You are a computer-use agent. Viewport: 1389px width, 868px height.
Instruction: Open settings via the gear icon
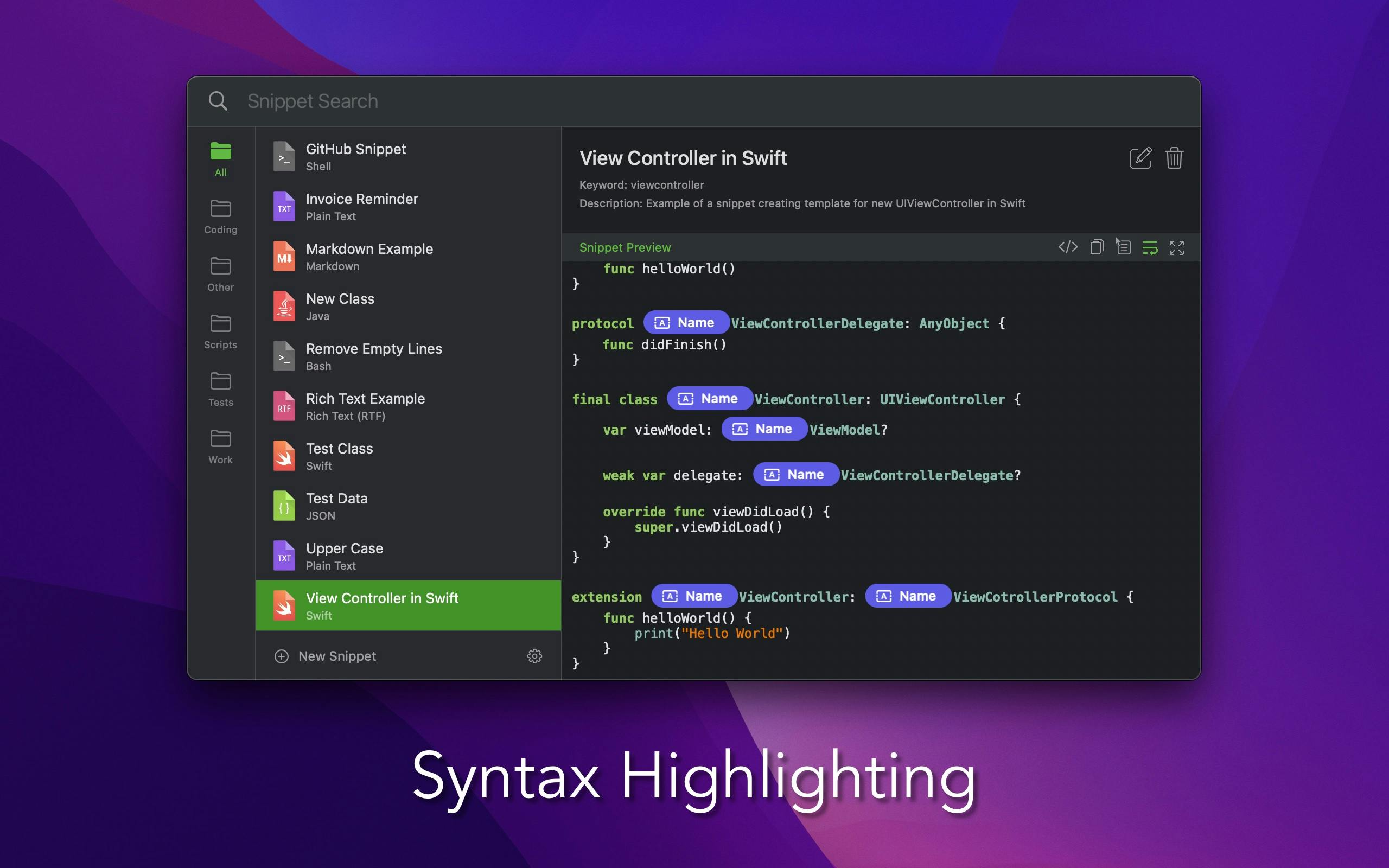534,655
